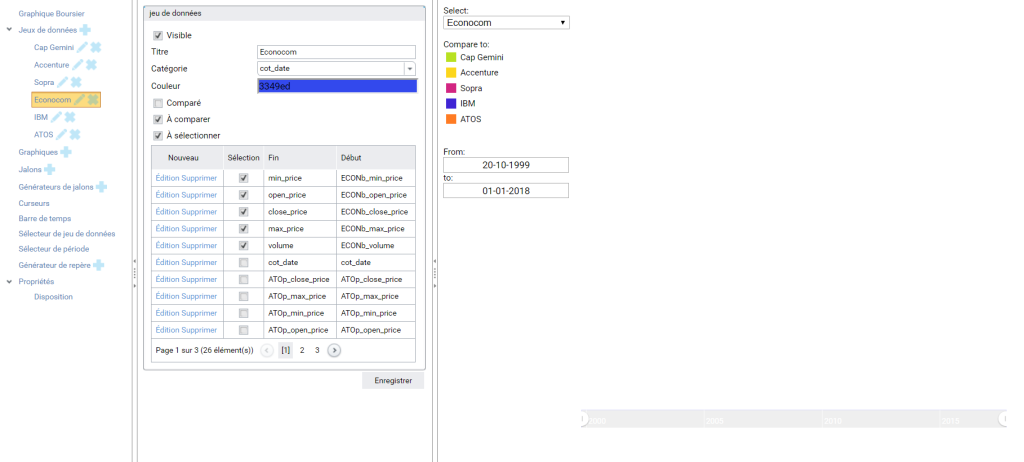Click the From date field 20-10-1999
Image resolution: width=1024 pixels, height=462 pixels.
(x=506, y=165)
